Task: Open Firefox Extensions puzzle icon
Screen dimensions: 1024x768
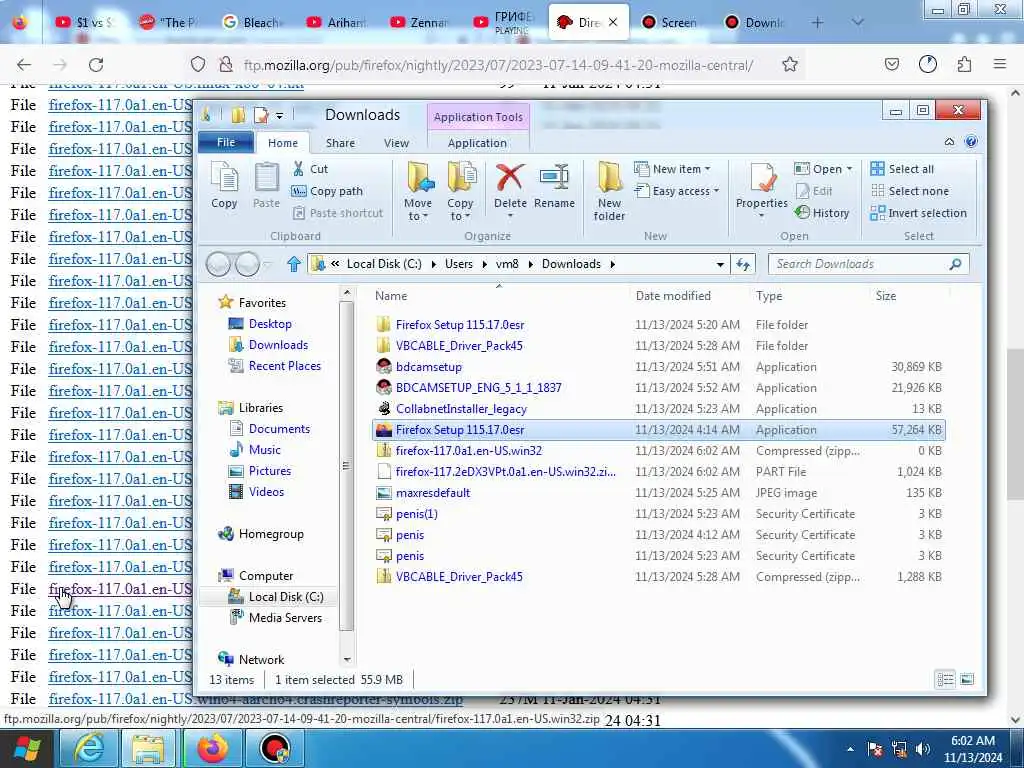Action: coord(964,64)
